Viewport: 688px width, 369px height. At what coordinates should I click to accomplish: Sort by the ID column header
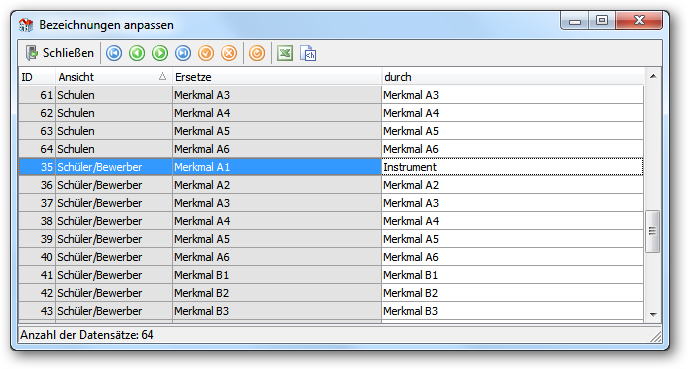pos(37,77)
